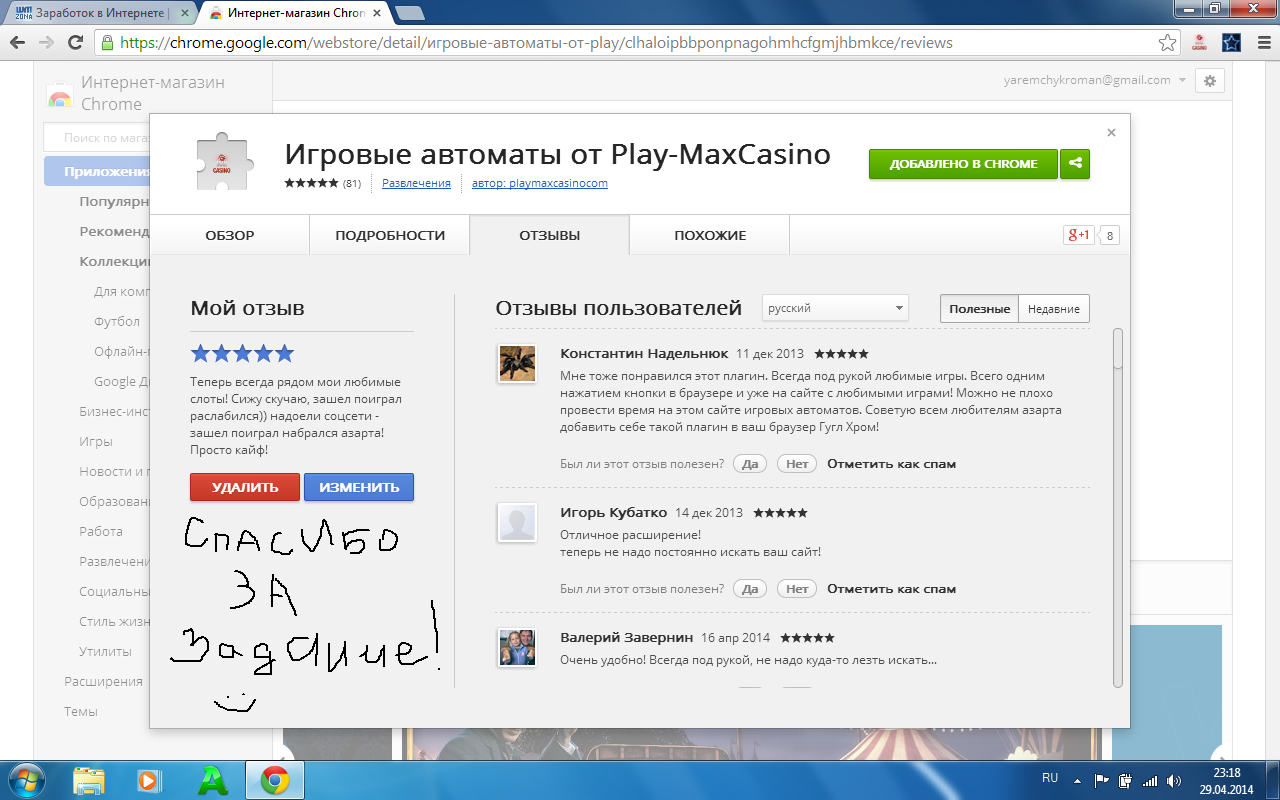This screenshot has height=800, width=1280.
Task: Open Расширения in the sidebar
Action: pos(104,681)
